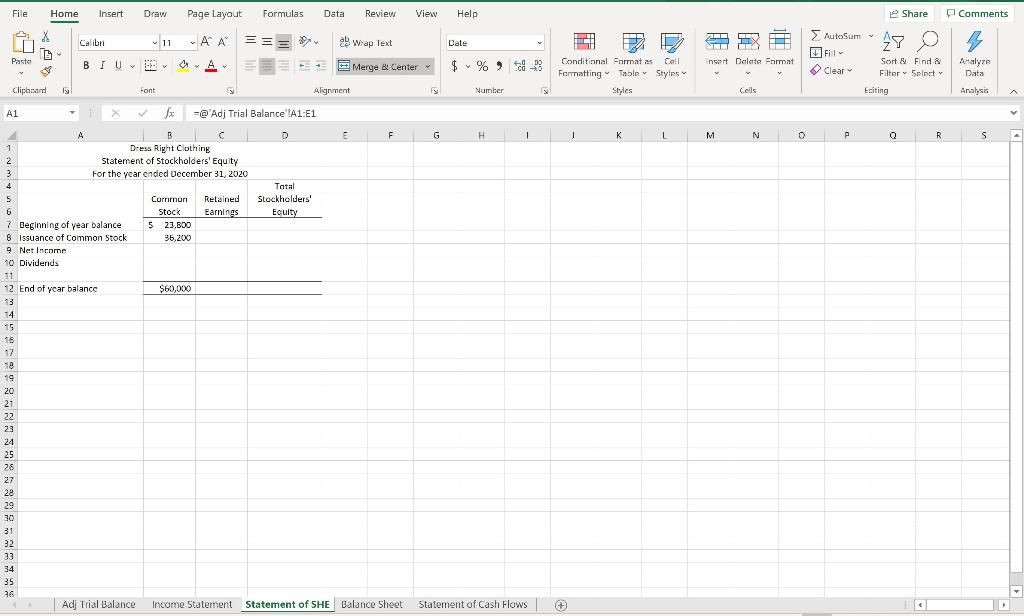
Task: Apply bold formatting with the Bold icon
Action: pyautogui.click(x=86, y=65)
